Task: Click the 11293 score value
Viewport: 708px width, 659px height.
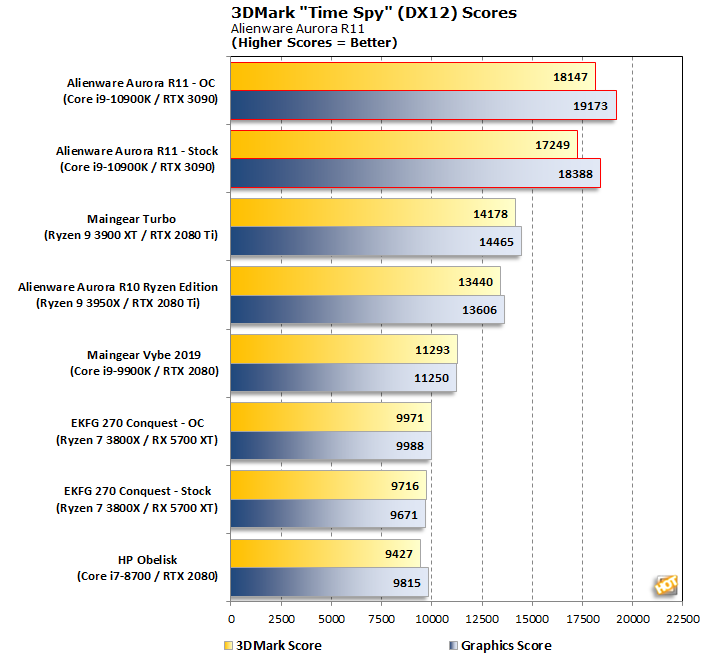Action: pyautogui.click(x=433, y=350)
